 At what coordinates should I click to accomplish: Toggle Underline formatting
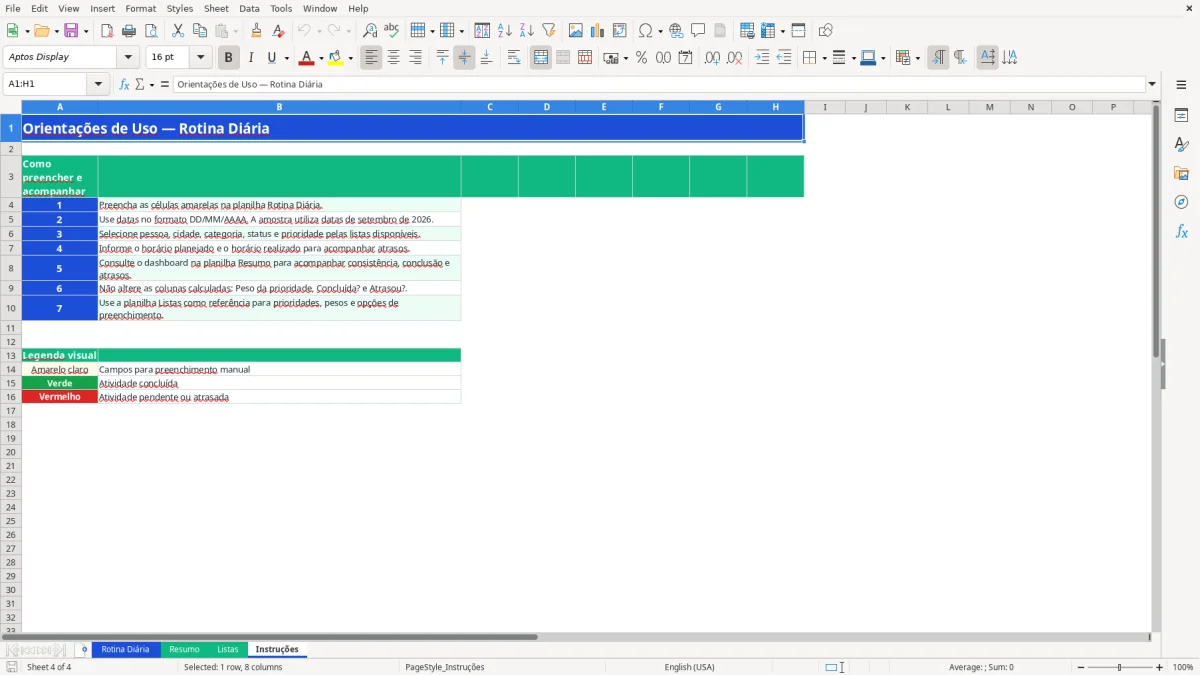(271, 58)
